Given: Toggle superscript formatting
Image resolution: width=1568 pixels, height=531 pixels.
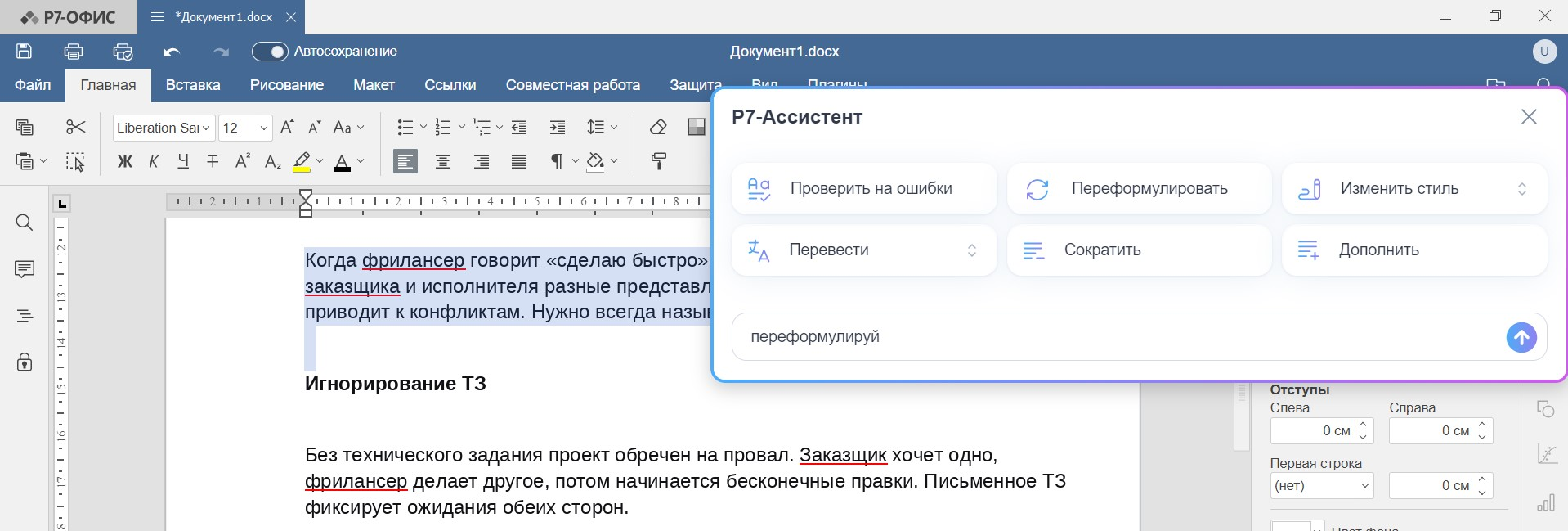Looking at the screenshot, I should (x=243, y=161).
